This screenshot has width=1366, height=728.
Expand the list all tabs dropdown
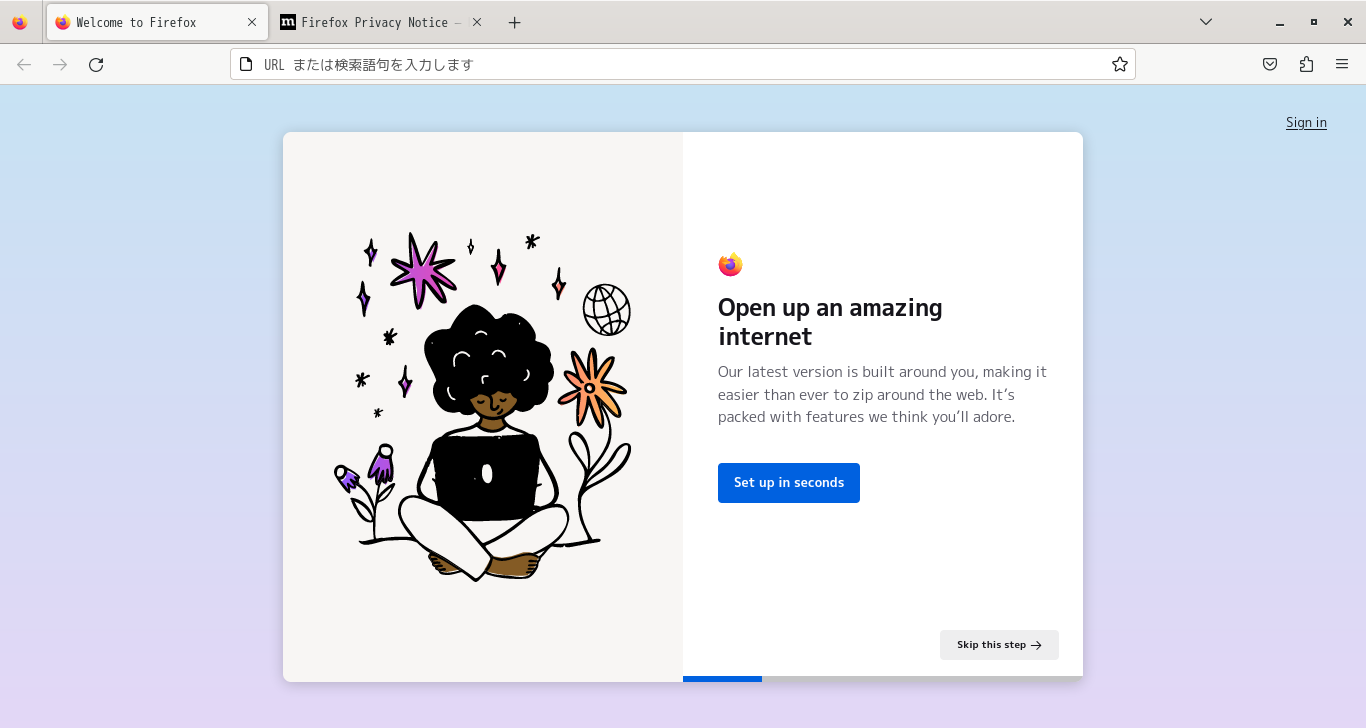[x=1206, y=22]
